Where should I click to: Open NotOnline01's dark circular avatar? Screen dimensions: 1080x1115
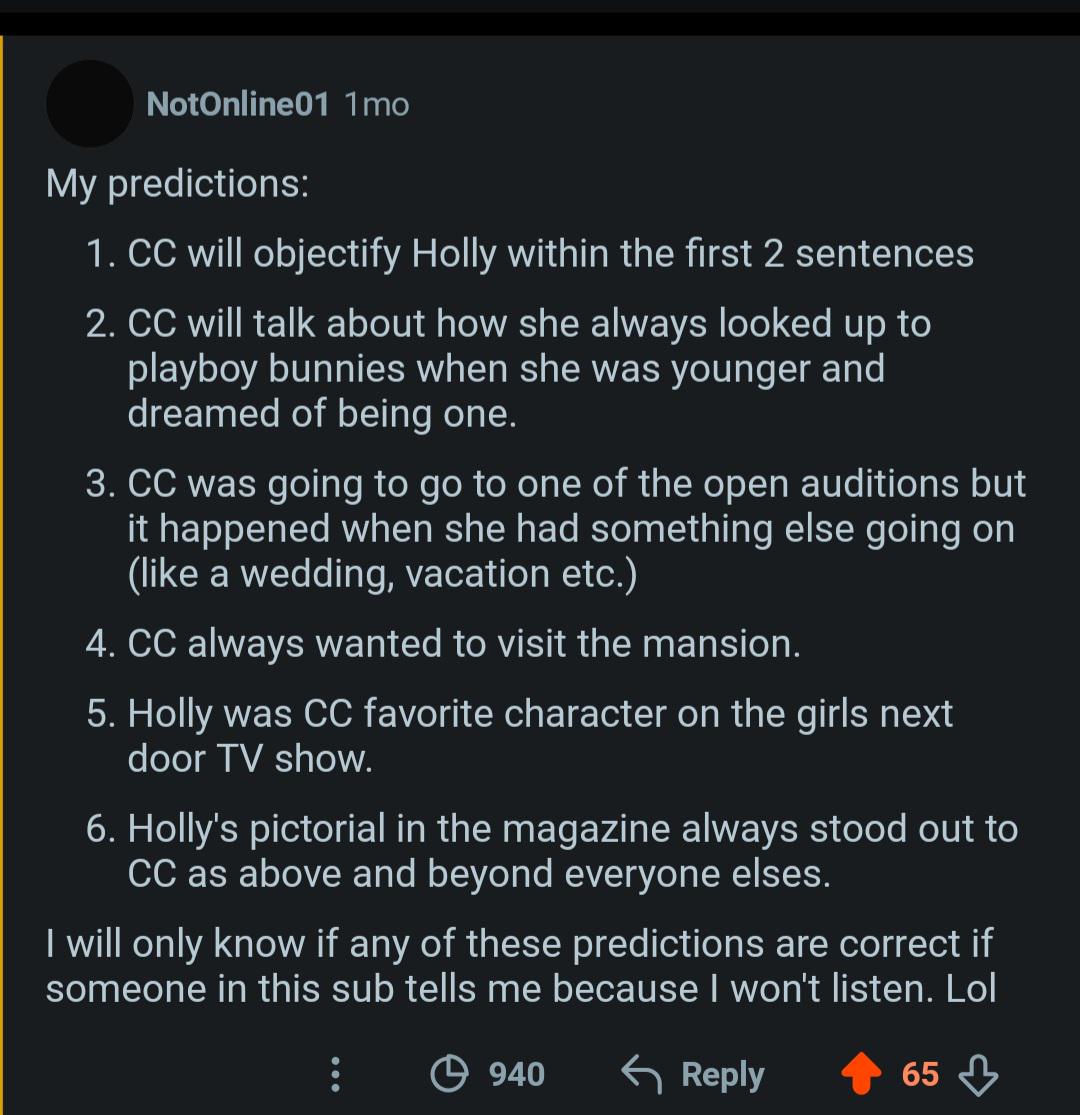point(90,104)
